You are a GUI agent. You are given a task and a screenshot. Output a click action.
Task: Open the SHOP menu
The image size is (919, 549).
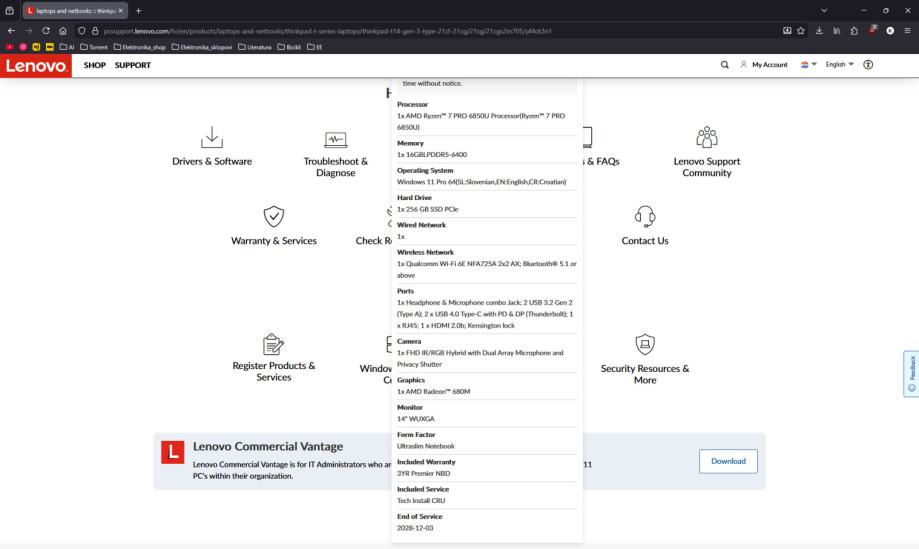point(95,65)
